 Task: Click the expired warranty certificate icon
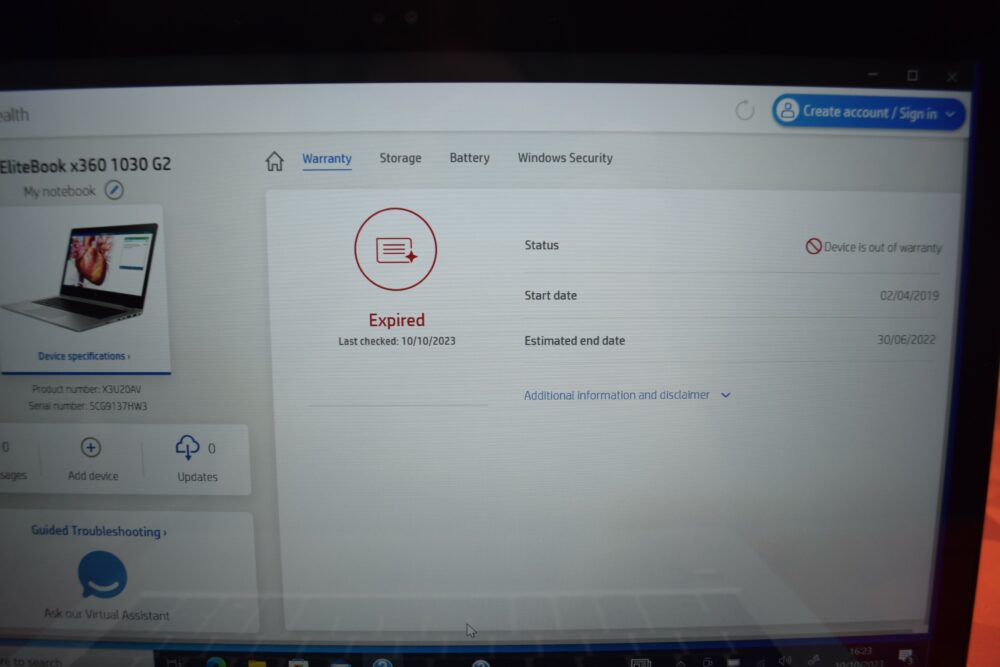(395, 249)
